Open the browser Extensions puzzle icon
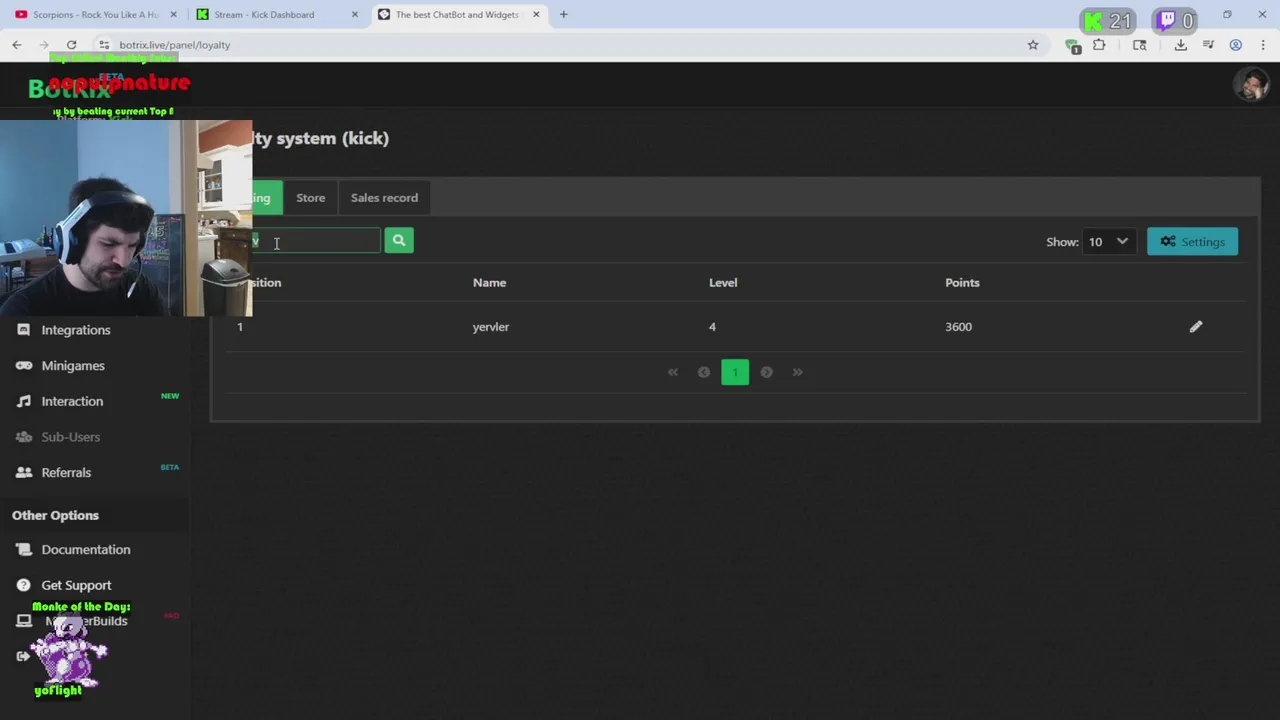 tap(1099, 45)
